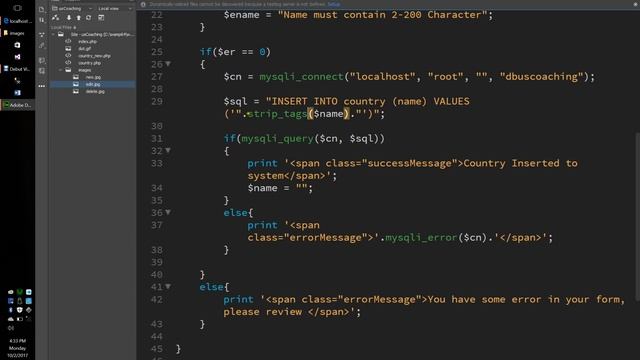The image size is (640, 360).
Task: Click mysqli_query on line 31
Action: tap(277, 139)
